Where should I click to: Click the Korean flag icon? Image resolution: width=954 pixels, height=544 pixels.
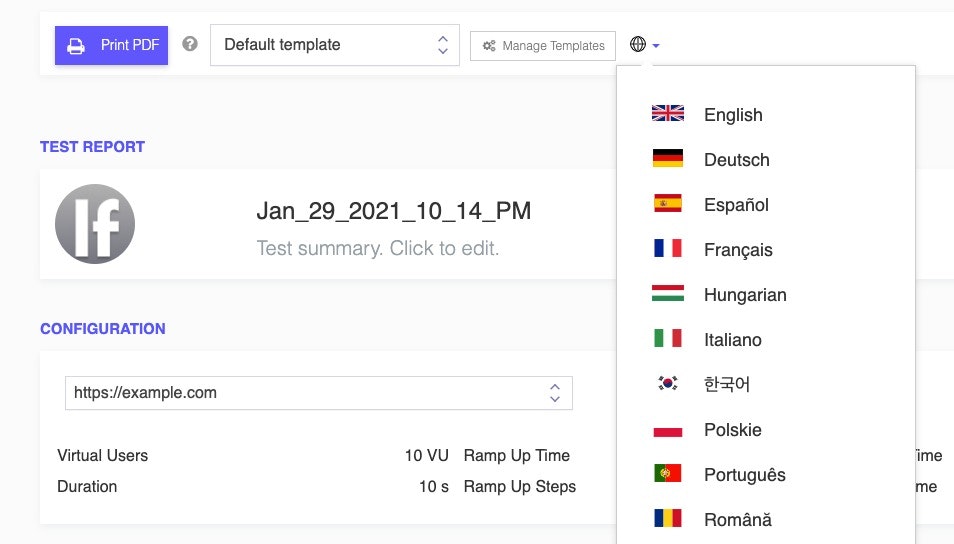667,383
